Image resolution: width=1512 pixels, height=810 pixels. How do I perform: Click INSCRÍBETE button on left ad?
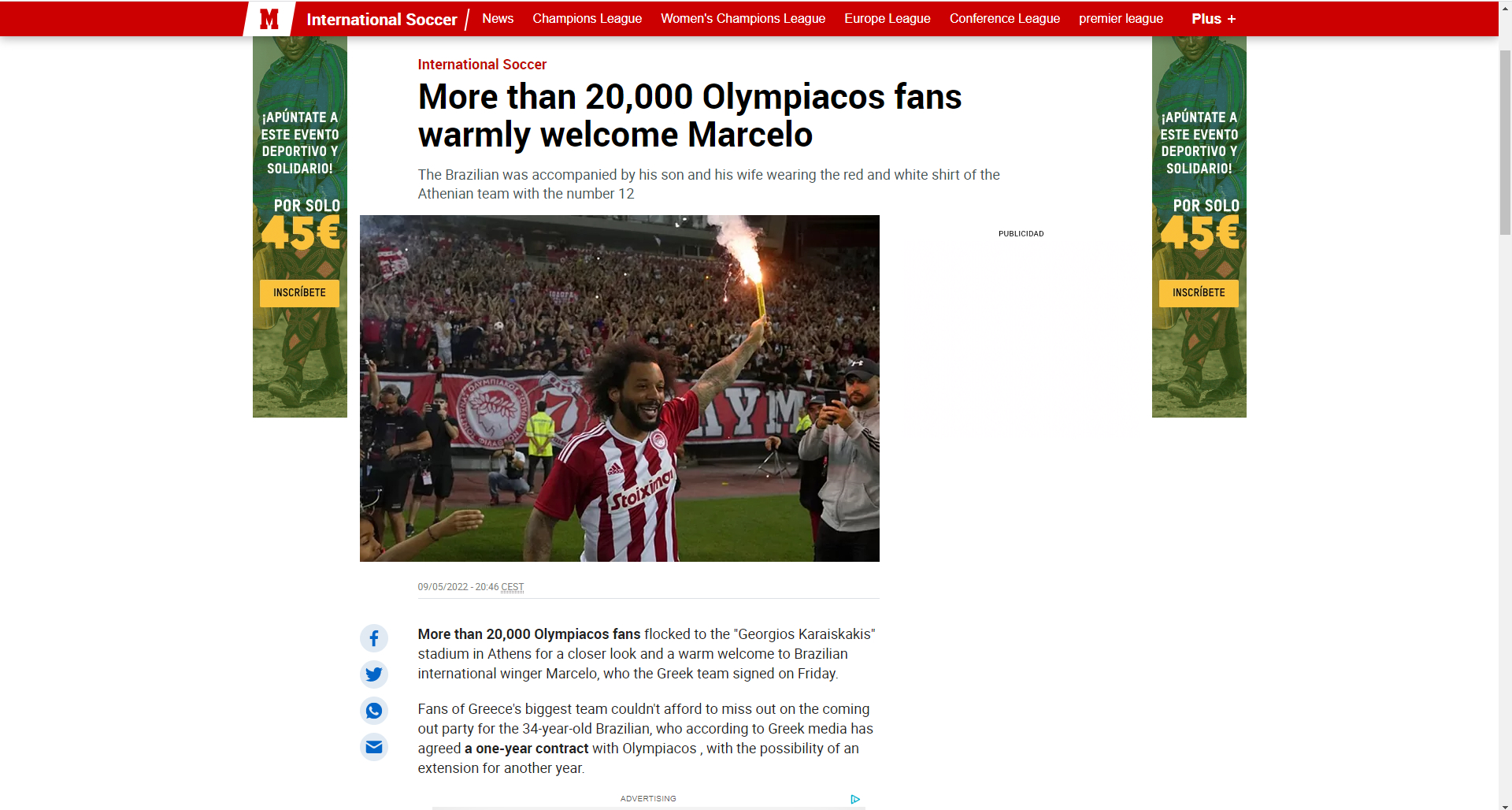(x=299, y=293)
